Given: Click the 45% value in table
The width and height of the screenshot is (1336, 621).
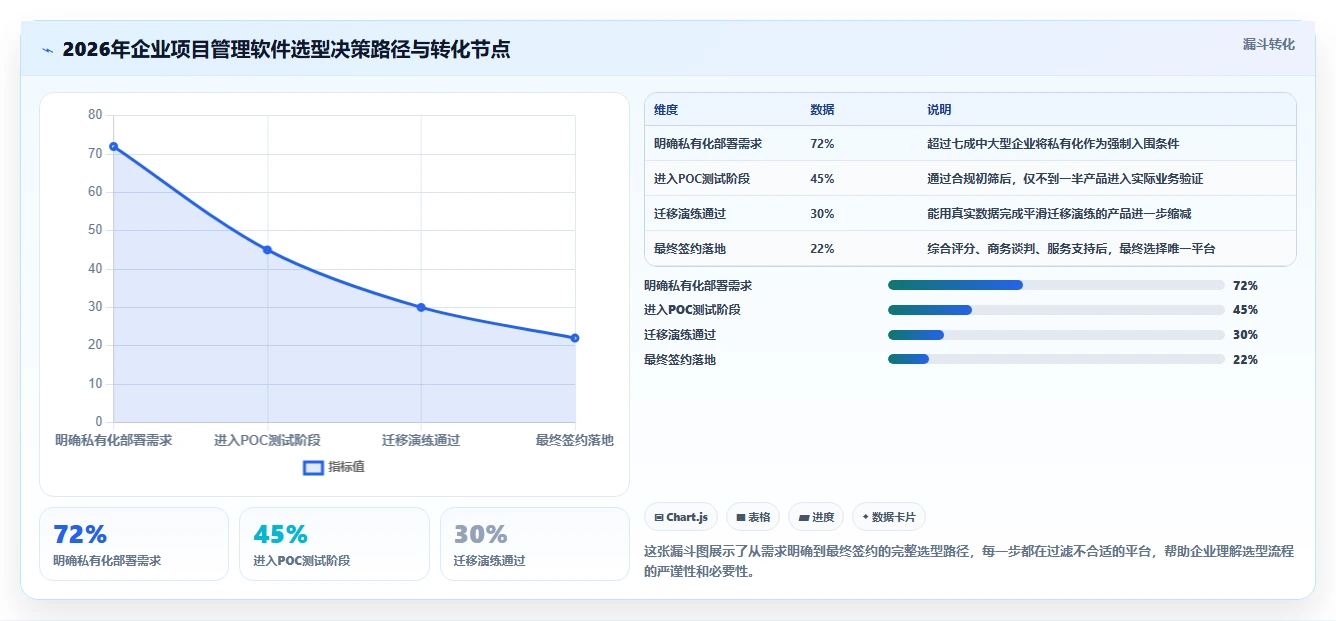Looking at the screenshot, I should 822,179.
